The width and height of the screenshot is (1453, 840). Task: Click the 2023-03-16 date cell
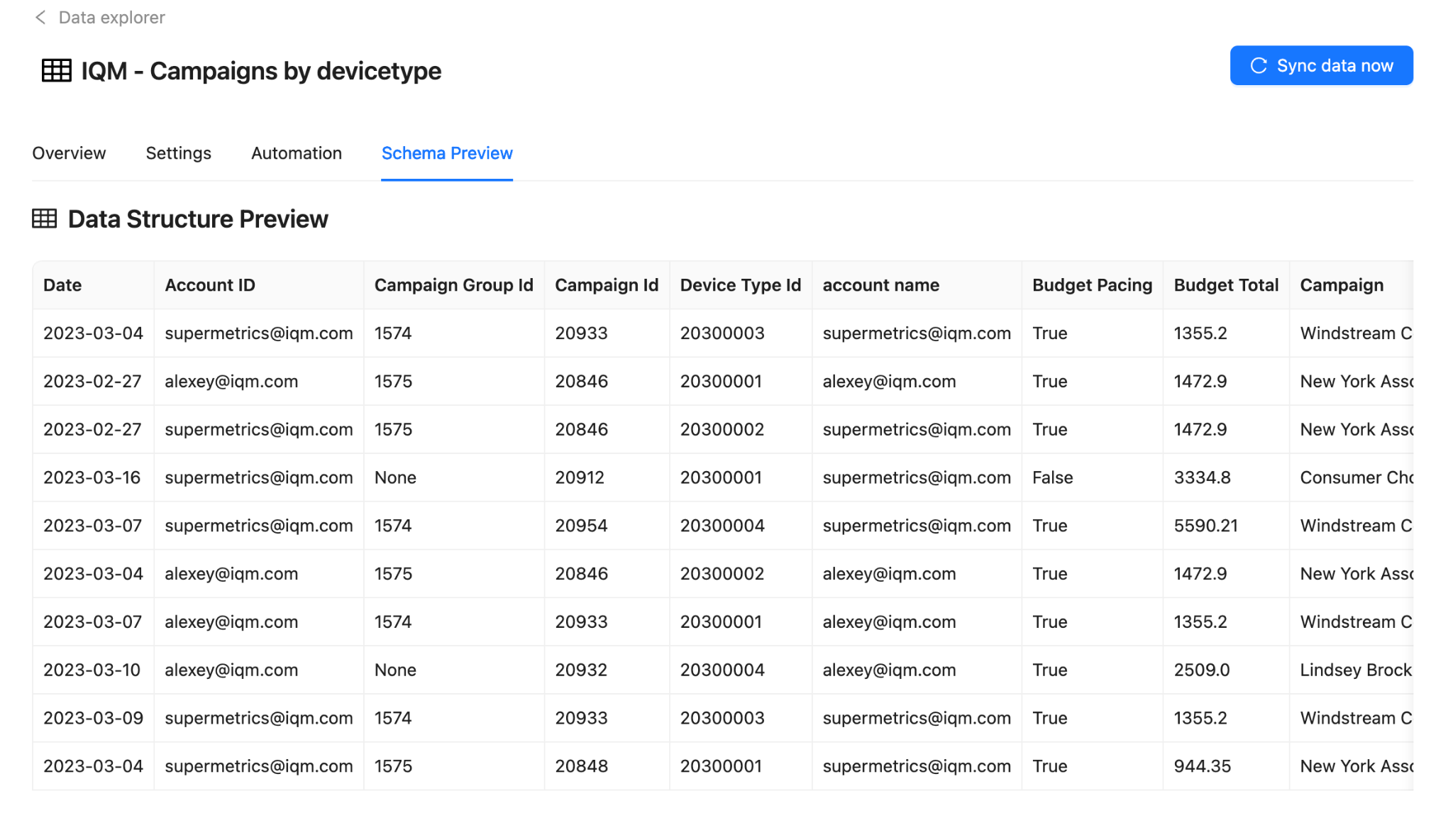click(x=92, y=477)
